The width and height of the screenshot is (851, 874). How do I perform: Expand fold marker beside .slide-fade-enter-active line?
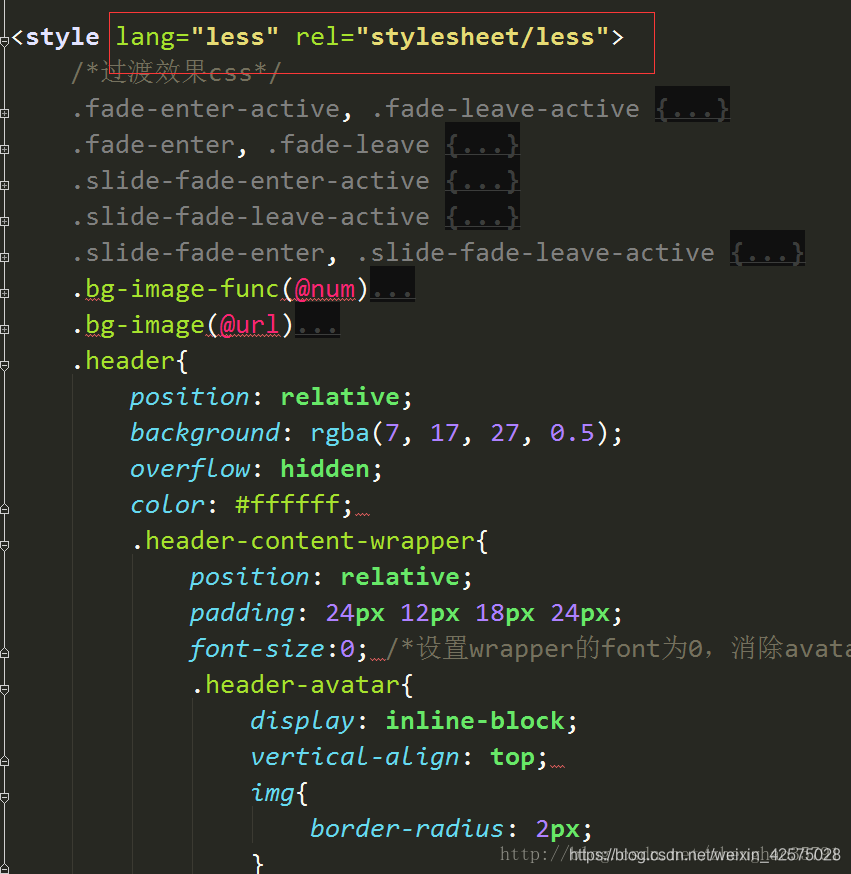click(4, 185)
